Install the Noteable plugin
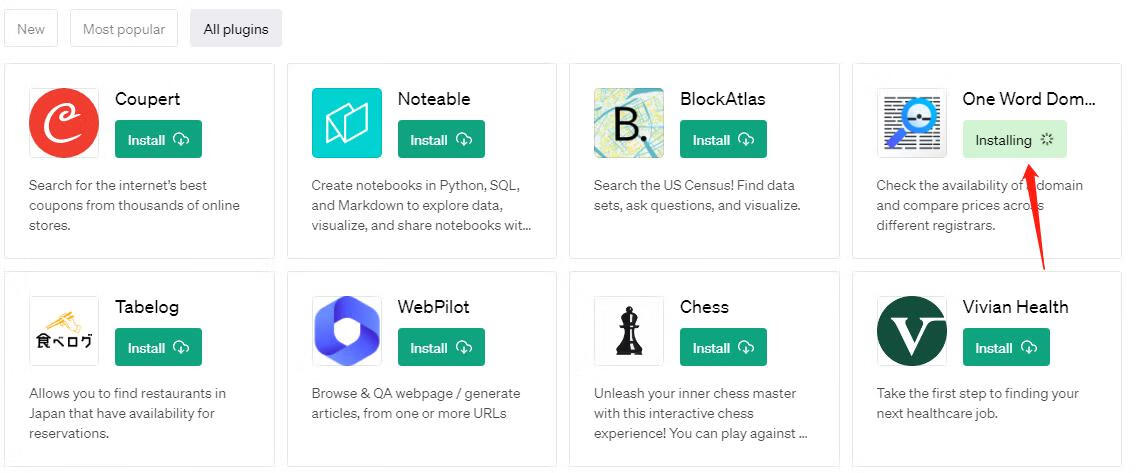This screenshot has width=1144, height=473. [441, 139]
